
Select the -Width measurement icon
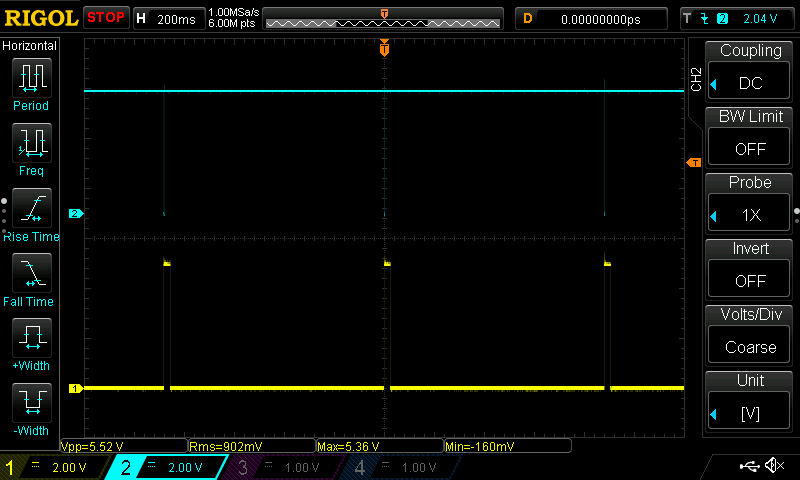point(32,402)
